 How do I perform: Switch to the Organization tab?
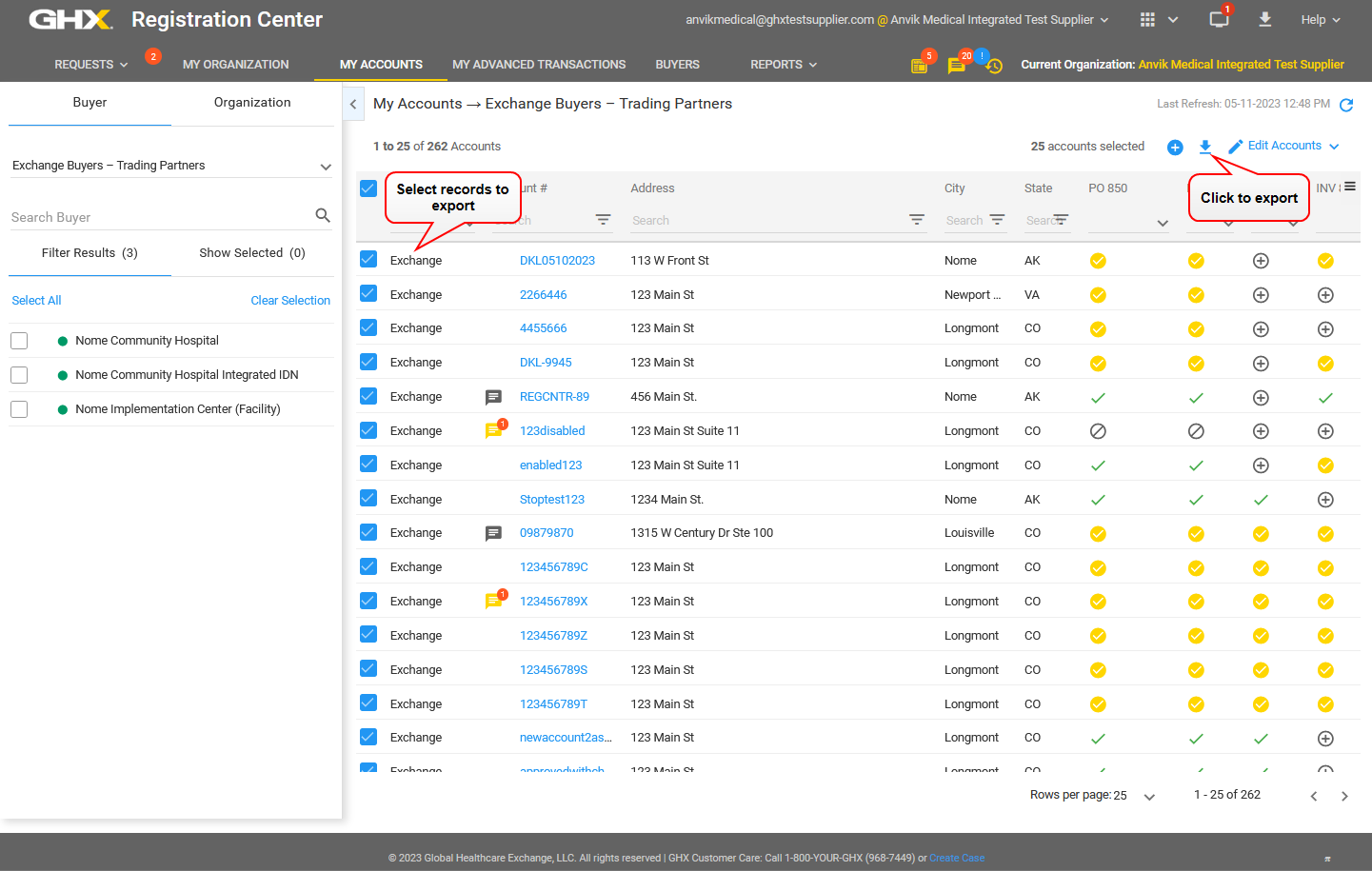pyautogui.click(x=252, y=103)
